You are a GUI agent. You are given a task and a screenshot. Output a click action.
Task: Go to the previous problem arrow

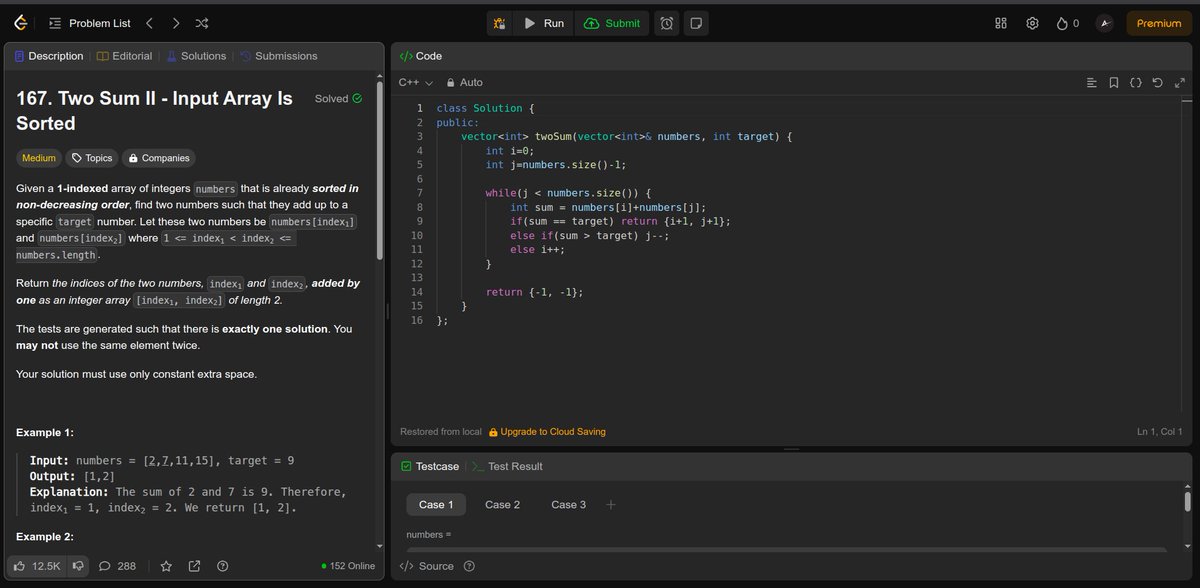click(x=149, y=23)
